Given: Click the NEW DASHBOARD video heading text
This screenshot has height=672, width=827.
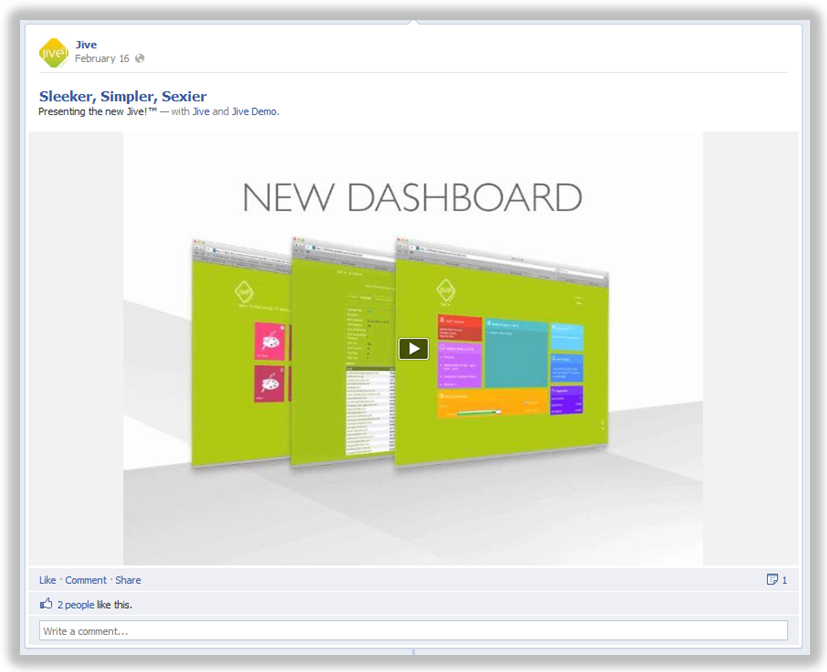Looking at the screenshot, I should [412, 197].
